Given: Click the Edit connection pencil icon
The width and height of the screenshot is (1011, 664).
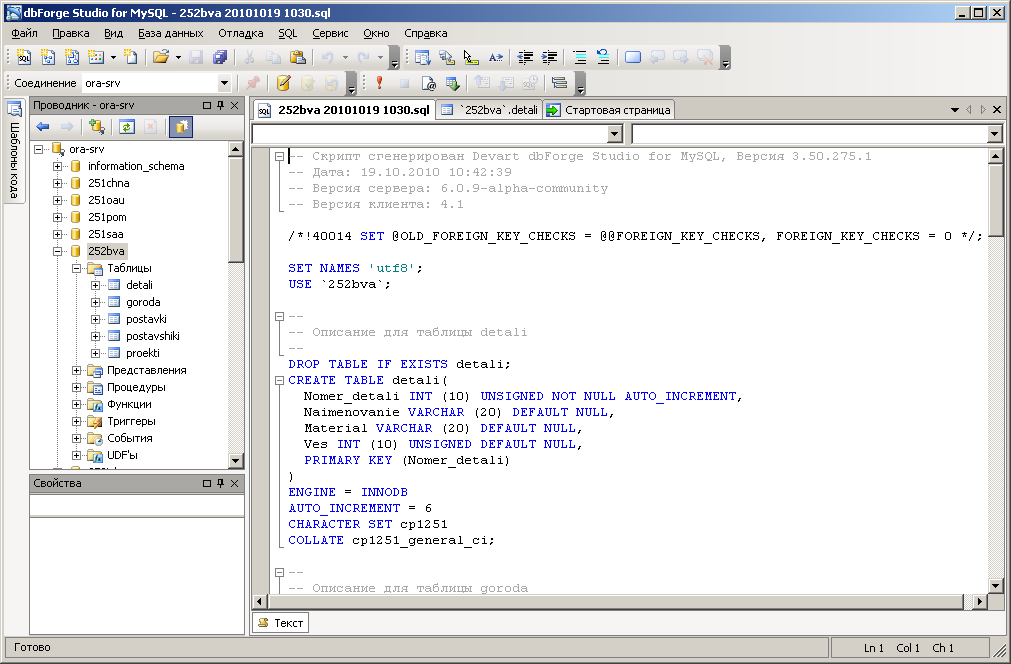Looking at the screenshot, I should click(x=284, y=83).
